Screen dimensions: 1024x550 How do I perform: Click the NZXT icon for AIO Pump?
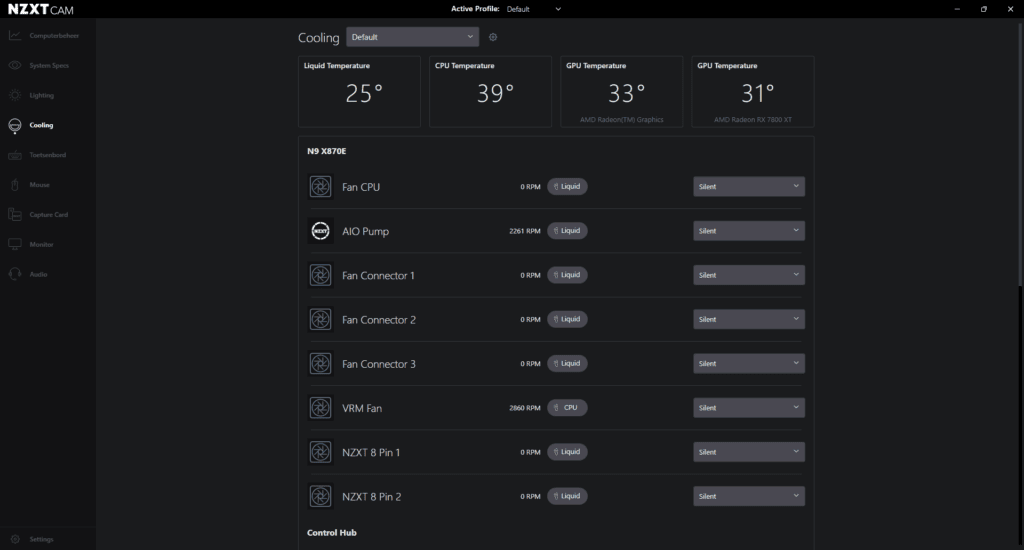[320, 231]
